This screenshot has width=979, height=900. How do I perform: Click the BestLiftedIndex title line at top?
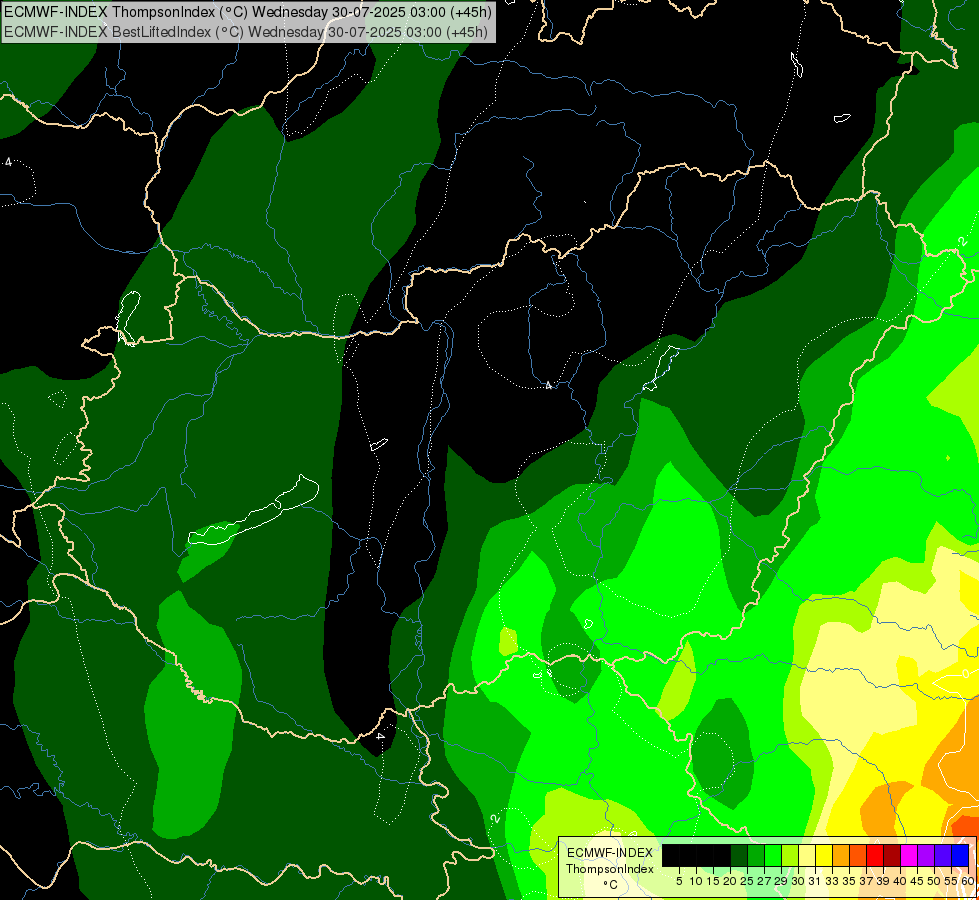(x=245, y=31)
